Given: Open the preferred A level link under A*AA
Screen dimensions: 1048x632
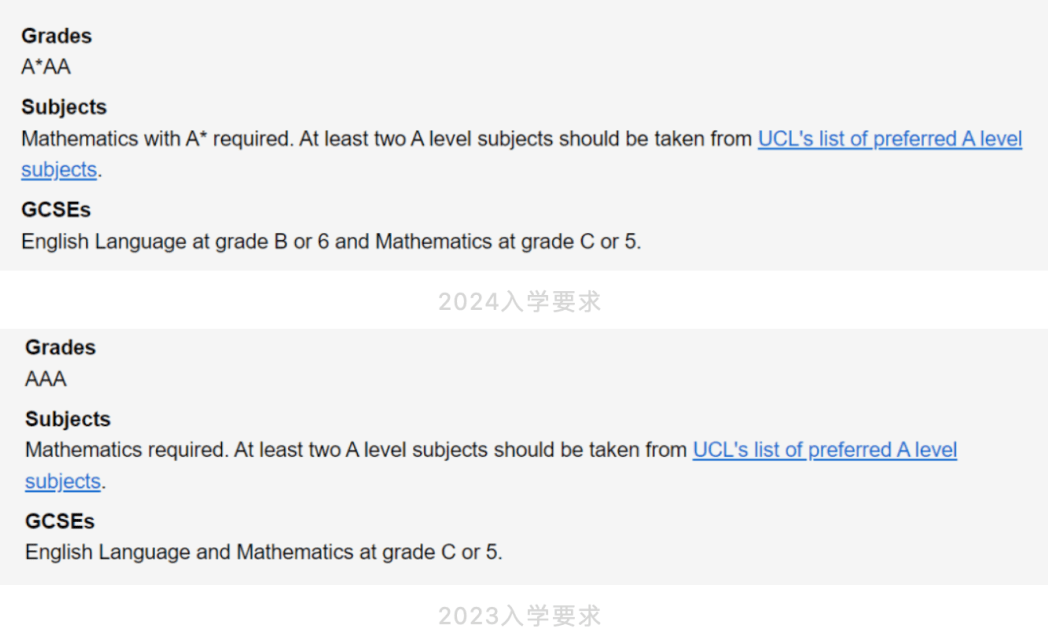Looking at the screenshot, I should (x=890, y=139).
